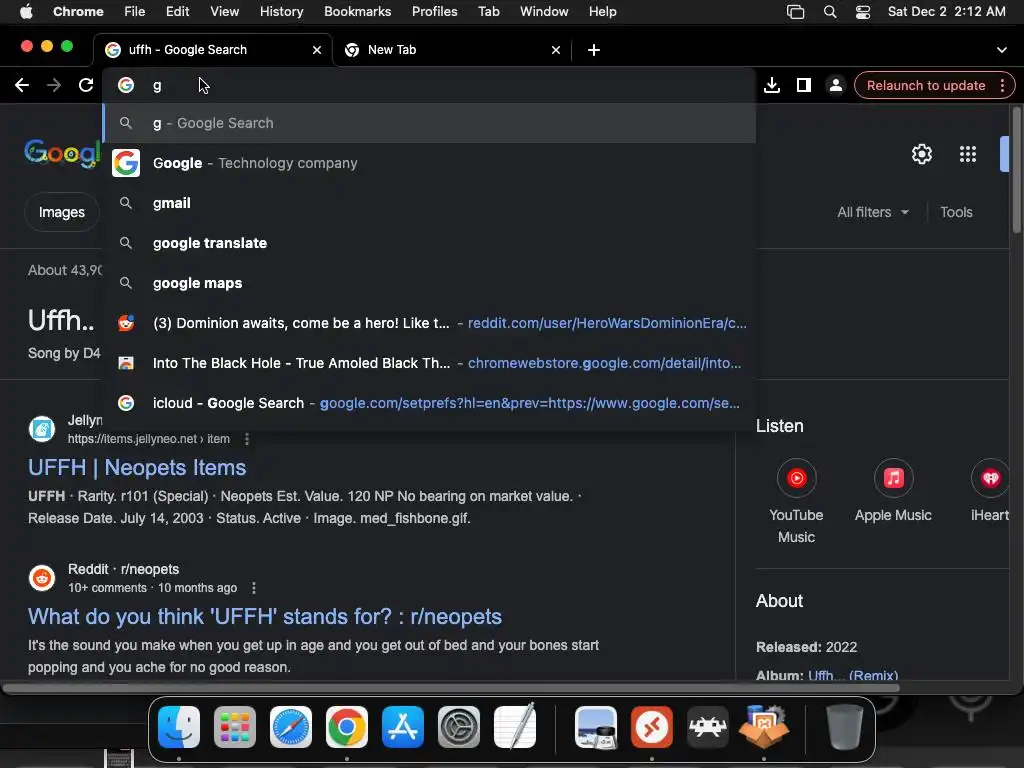The height and width of the screenshot is (768, 1024).
Task: Open the Bookmarks menu
Action: tap(357, 12)
